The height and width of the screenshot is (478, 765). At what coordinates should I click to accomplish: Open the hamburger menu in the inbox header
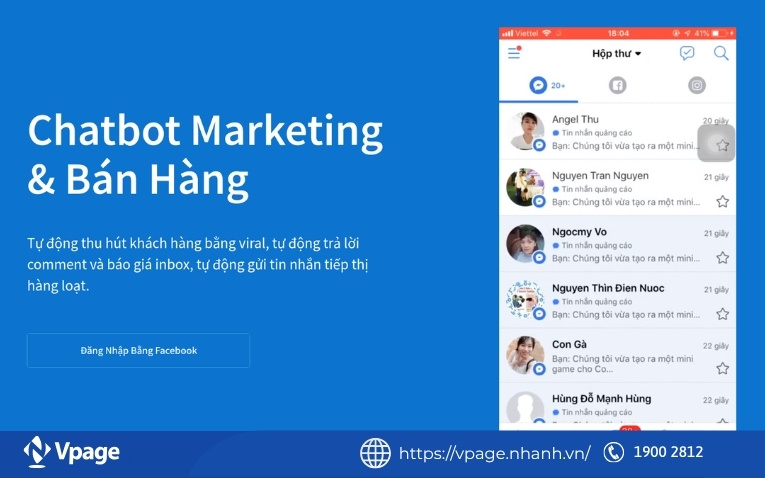coord(514,52)
